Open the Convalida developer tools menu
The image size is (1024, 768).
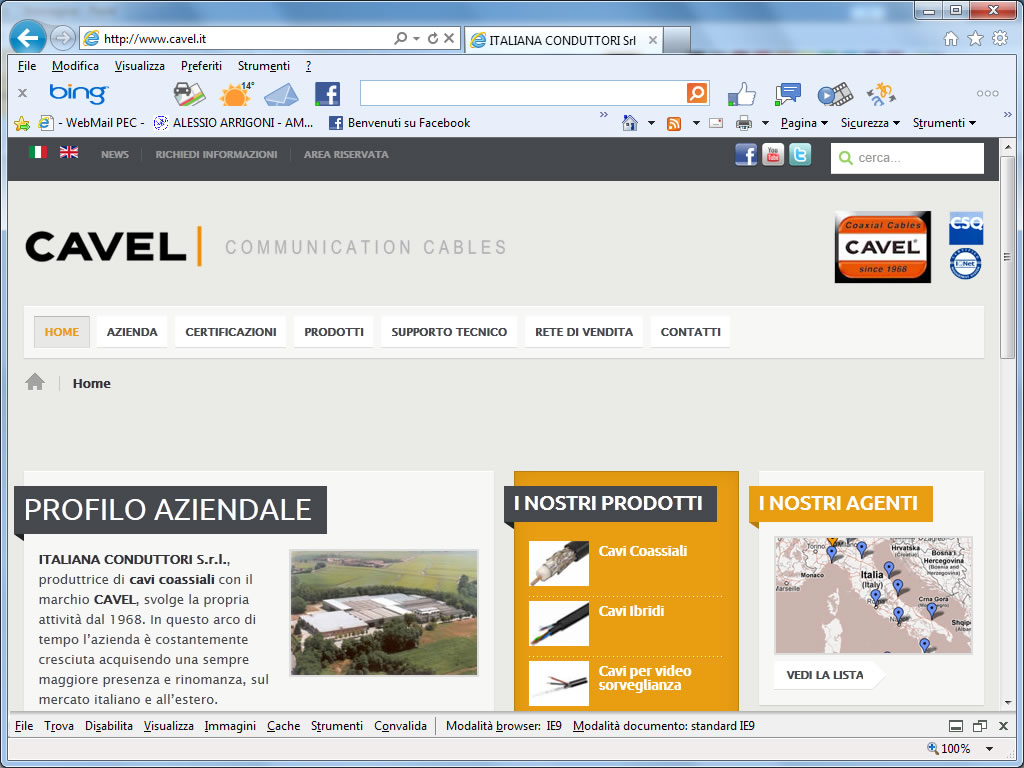pos(400,726)
